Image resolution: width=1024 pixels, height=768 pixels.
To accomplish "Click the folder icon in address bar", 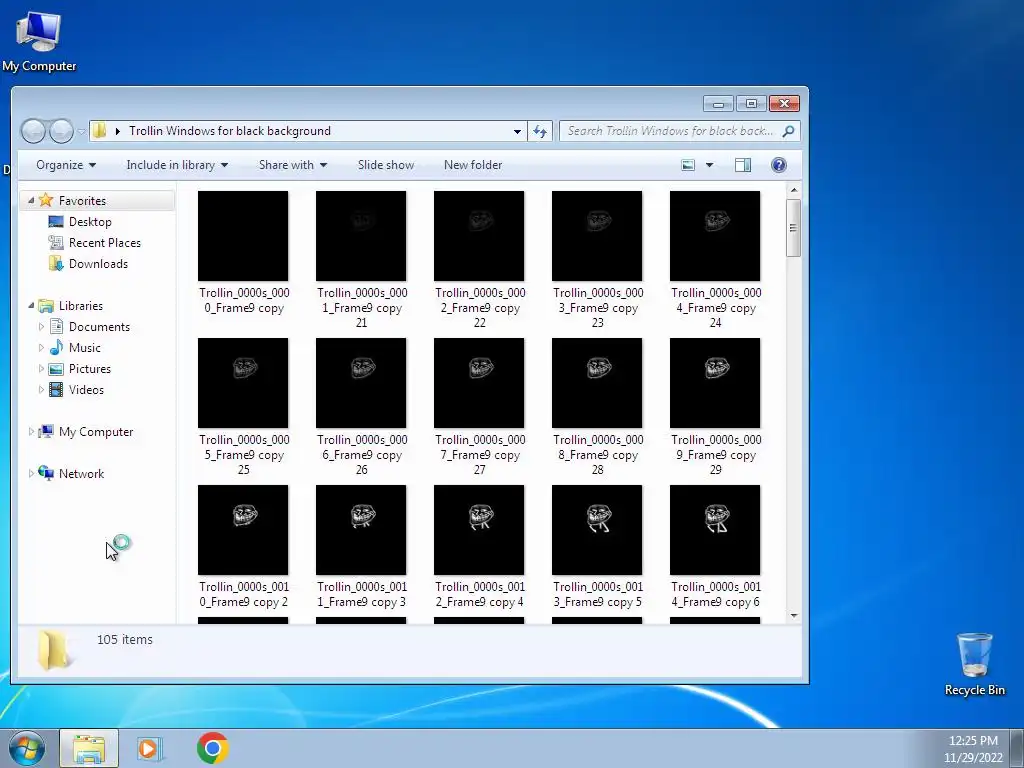I will click(99, 131).
